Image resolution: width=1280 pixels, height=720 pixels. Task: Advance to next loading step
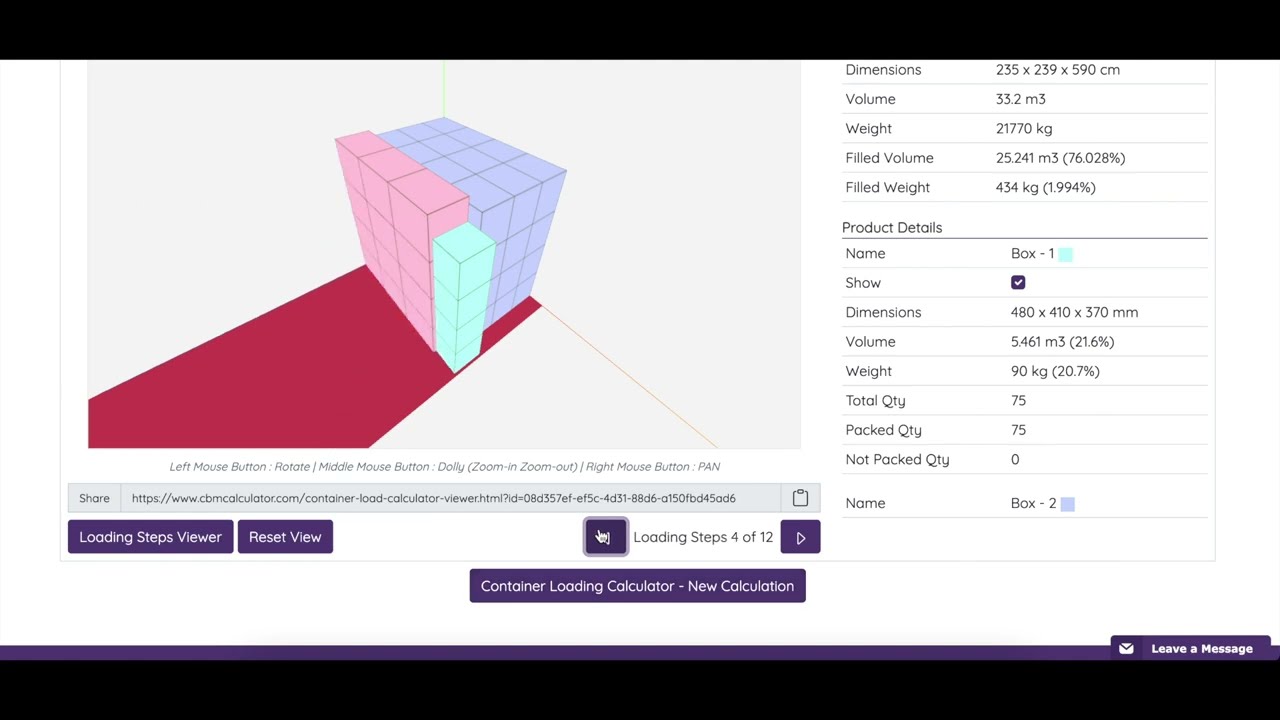(800, 537)
